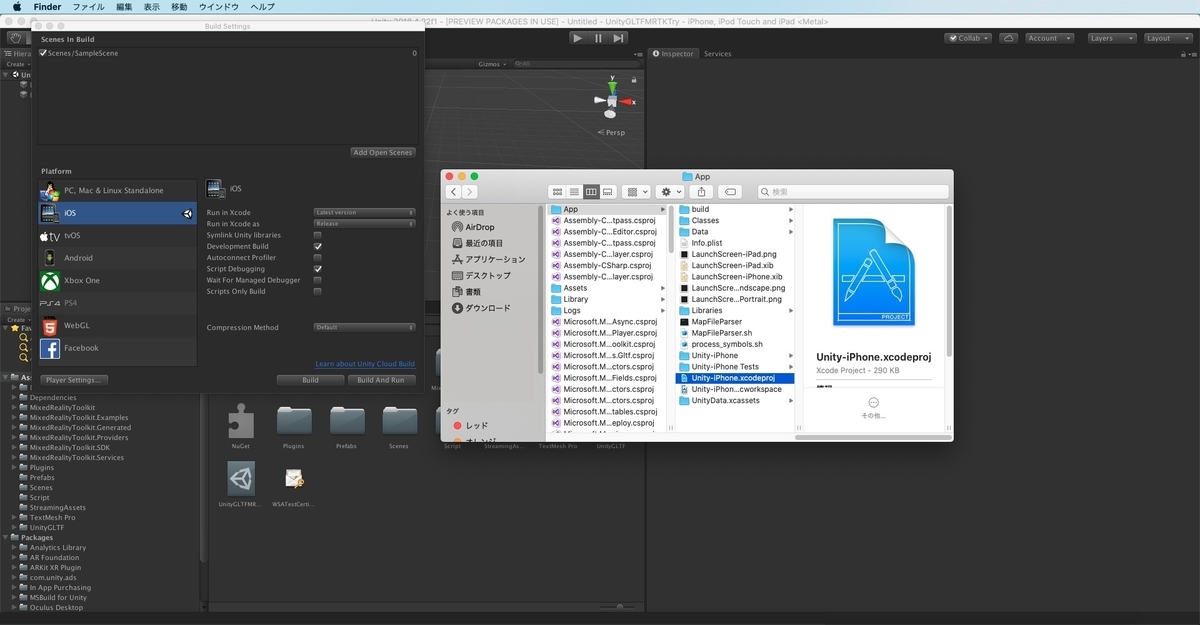Click the Add Open Scenes button
This screenshot has height=625, width=1200.
pyautogui.click(x=383, y=152)
